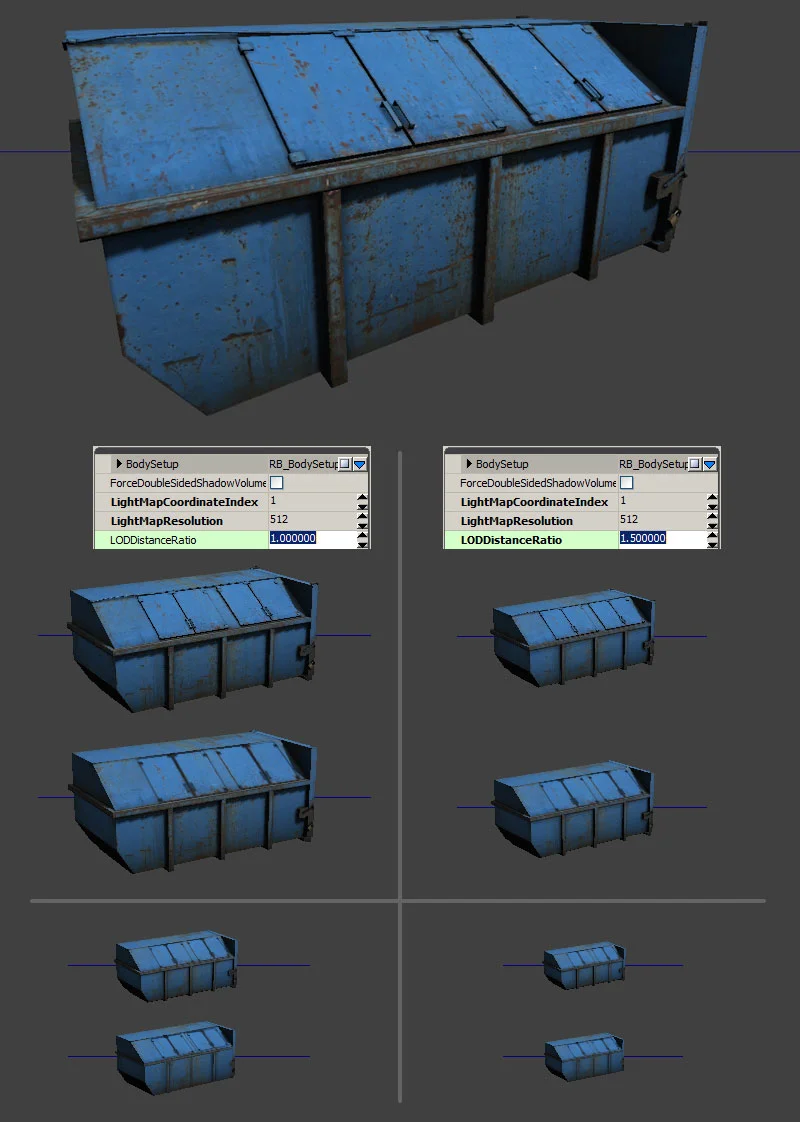
Task: Select LightMapResolution label in right panel
Action: [517, 521]
